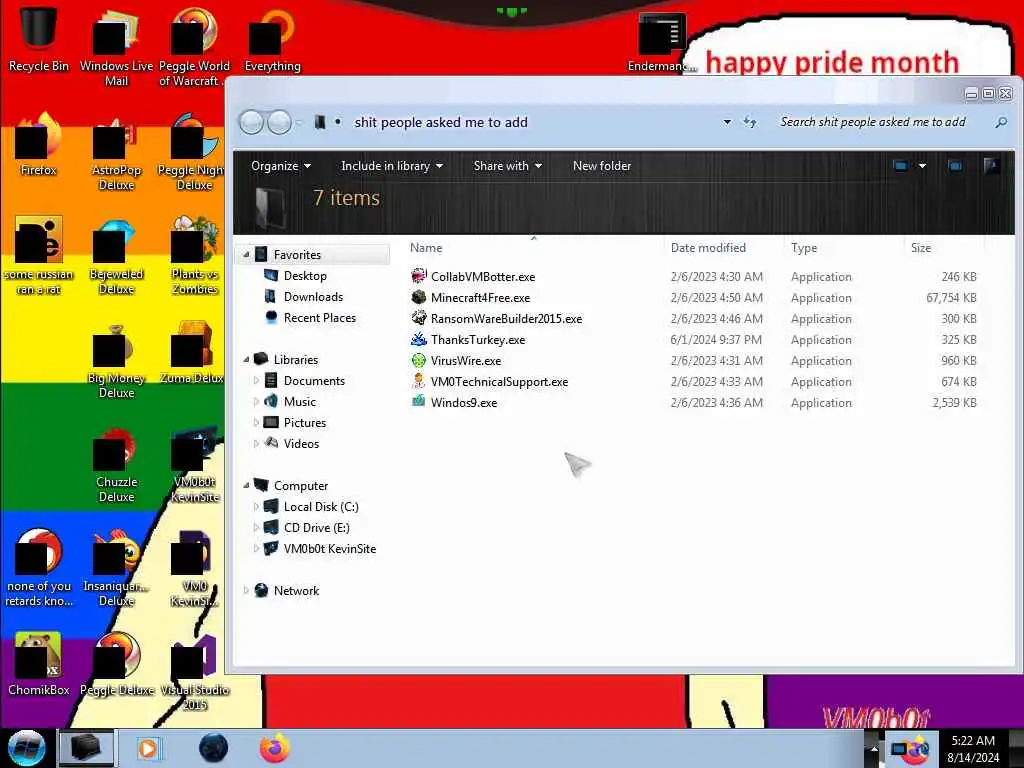Expand the Network tree node
Screen dimensions: 1024x768
pyautogui.click(x=246, y=590)
